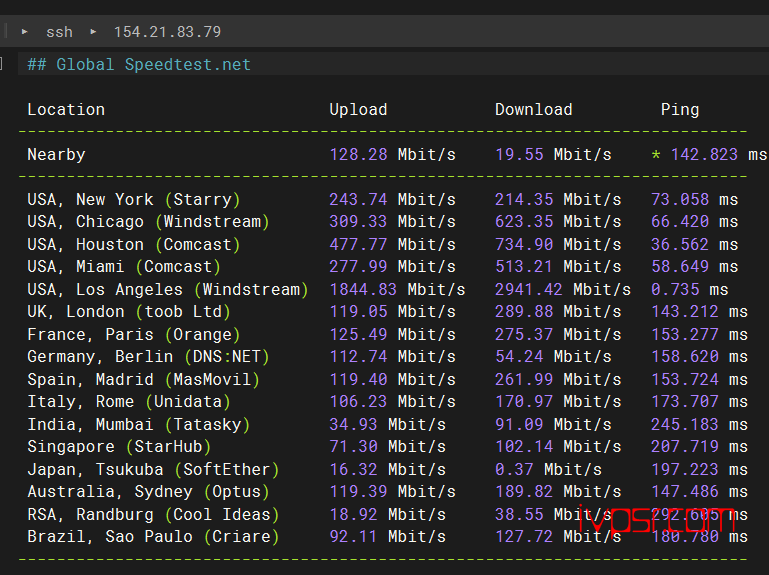Select Madrid ping 153.724
Screen dimensions: 769x575
coord(685,380)
